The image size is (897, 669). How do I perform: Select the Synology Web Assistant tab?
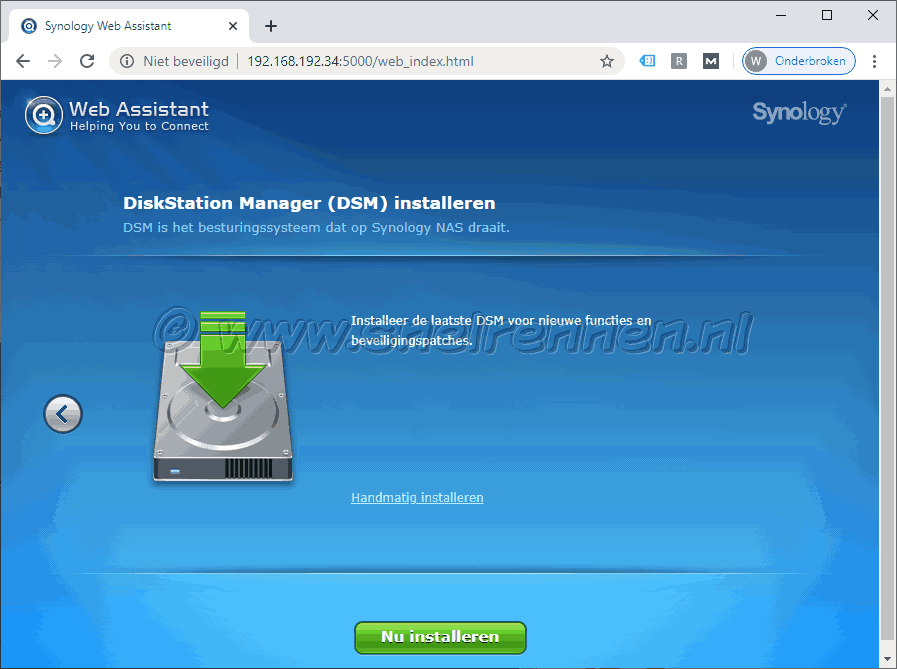tap(129, 26)
